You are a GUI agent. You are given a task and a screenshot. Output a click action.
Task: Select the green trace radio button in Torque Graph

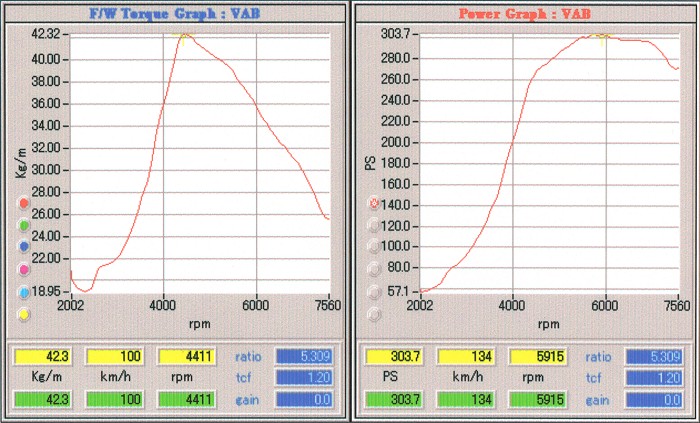coord(24,225)
